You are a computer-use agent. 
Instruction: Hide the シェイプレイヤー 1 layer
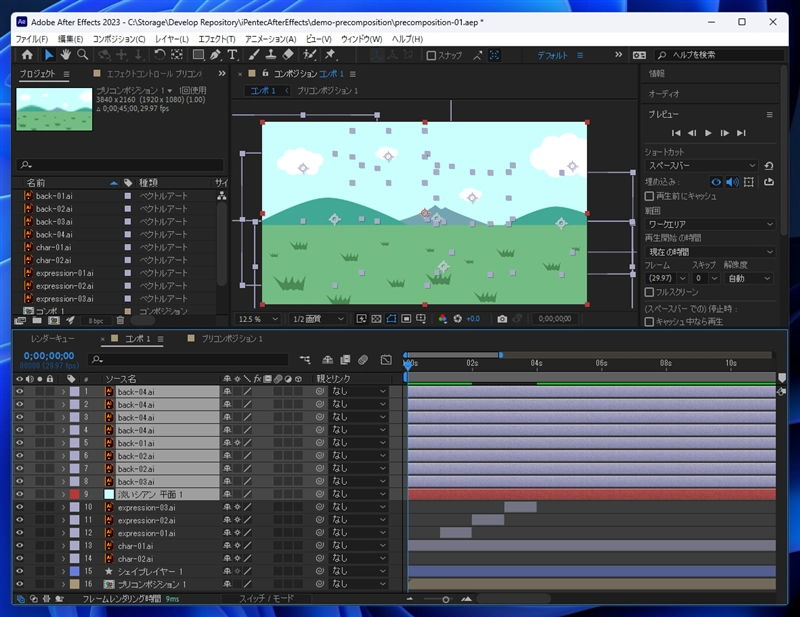[x=19, y=571]
